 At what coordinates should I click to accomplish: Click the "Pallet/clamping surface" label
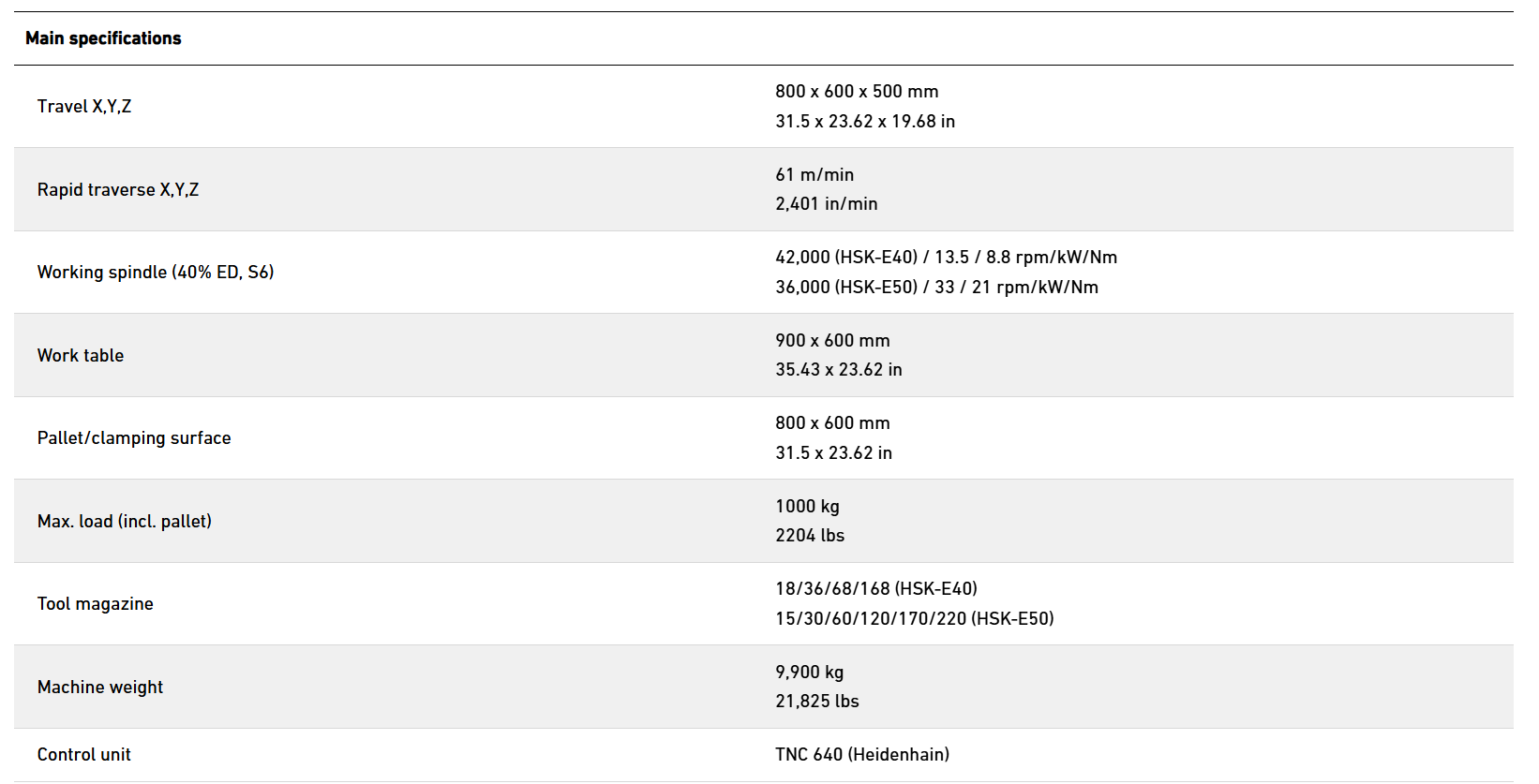[134, 438]
